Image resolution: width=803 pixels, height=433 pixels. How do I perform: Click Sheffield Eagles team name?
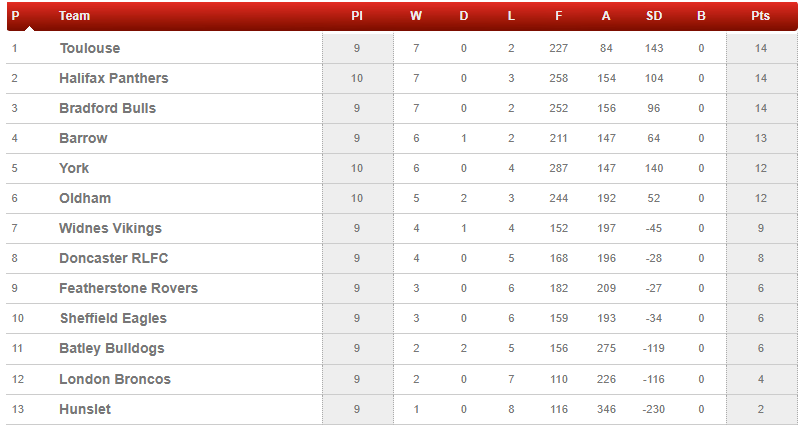click(x=113, y=318)
